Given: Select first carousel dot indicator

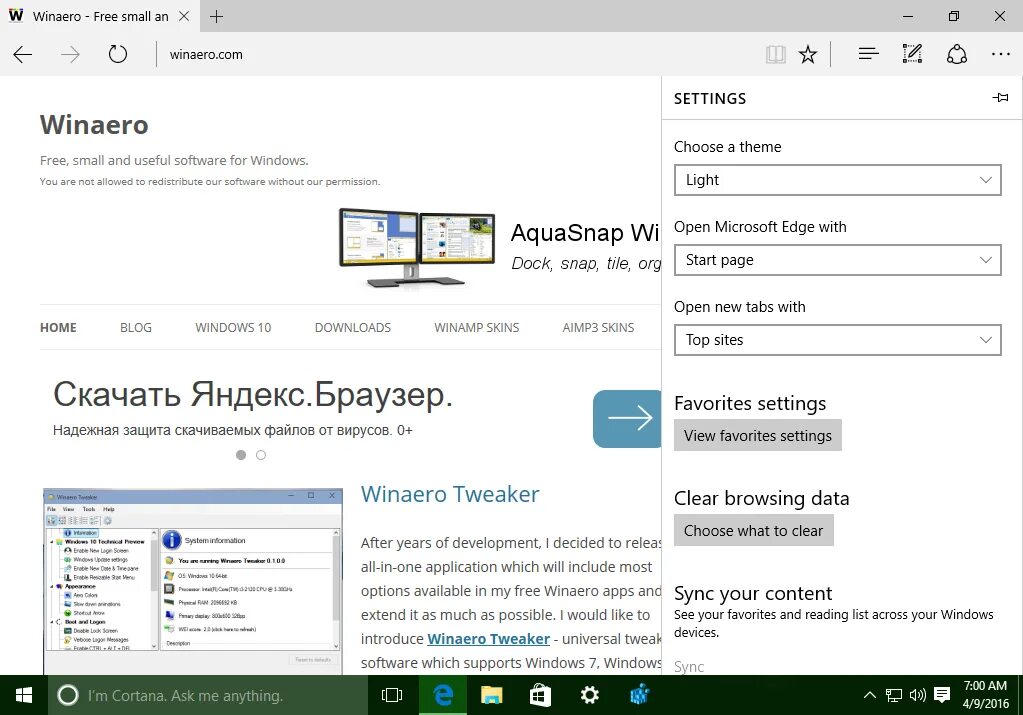Looking at the screenshot, I should pyautogui.click(x=241, y=455).
